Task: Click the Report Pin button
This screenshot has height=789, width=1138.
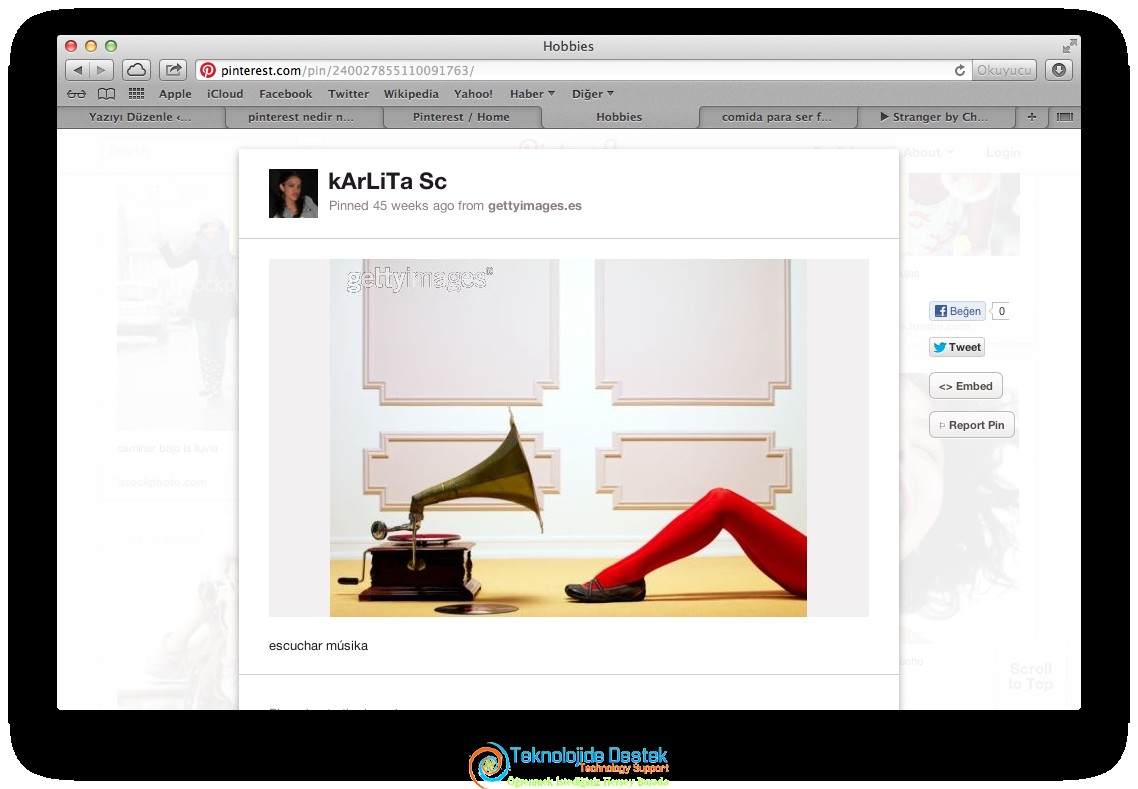Action: (x=971, y=425)
